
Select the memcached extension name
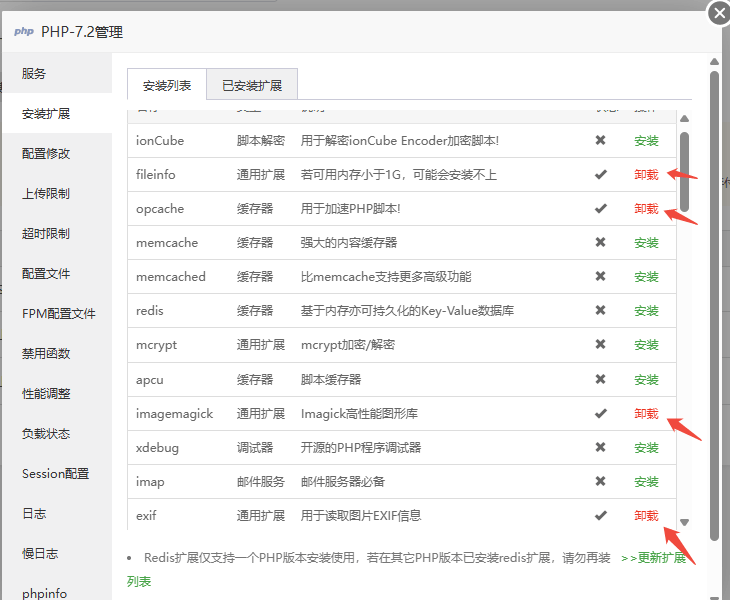tap(170, 276)
